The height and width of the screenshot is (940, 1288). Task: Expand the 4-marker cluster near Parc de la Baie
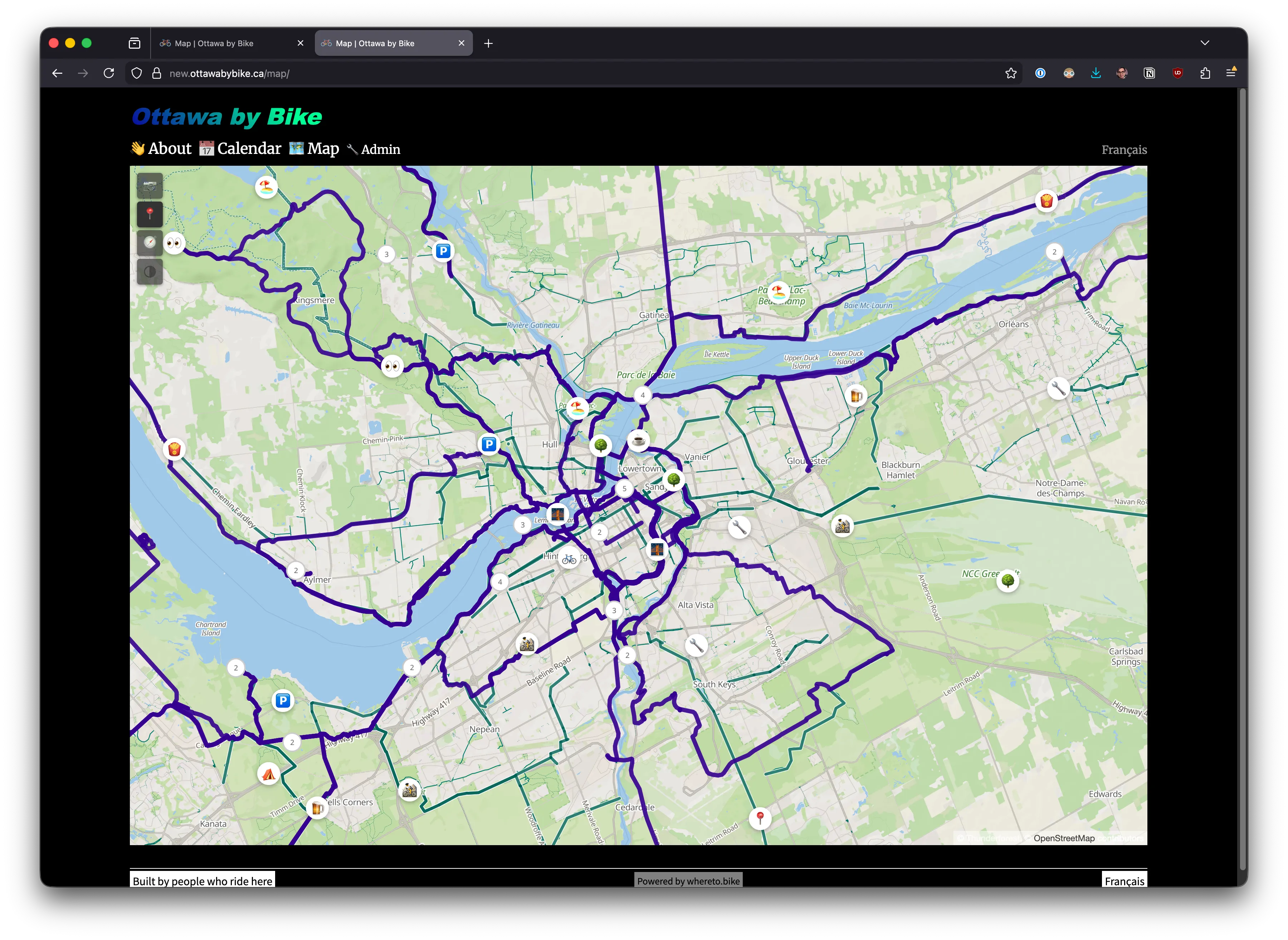[x=643, y=394]
